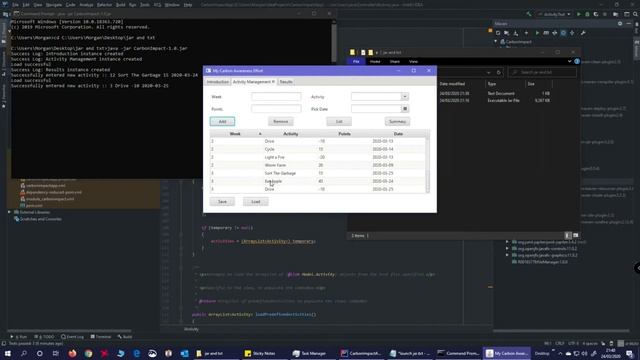
Task: Open TODO tool window tab
Action: click(44, 337)
